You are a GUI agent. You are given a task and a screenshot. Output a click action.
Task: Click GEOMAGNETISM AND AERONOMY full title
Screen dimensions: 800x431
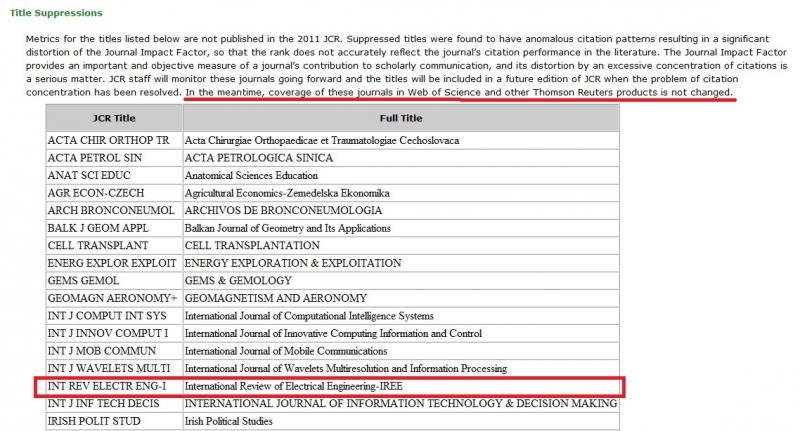[276, 298]
